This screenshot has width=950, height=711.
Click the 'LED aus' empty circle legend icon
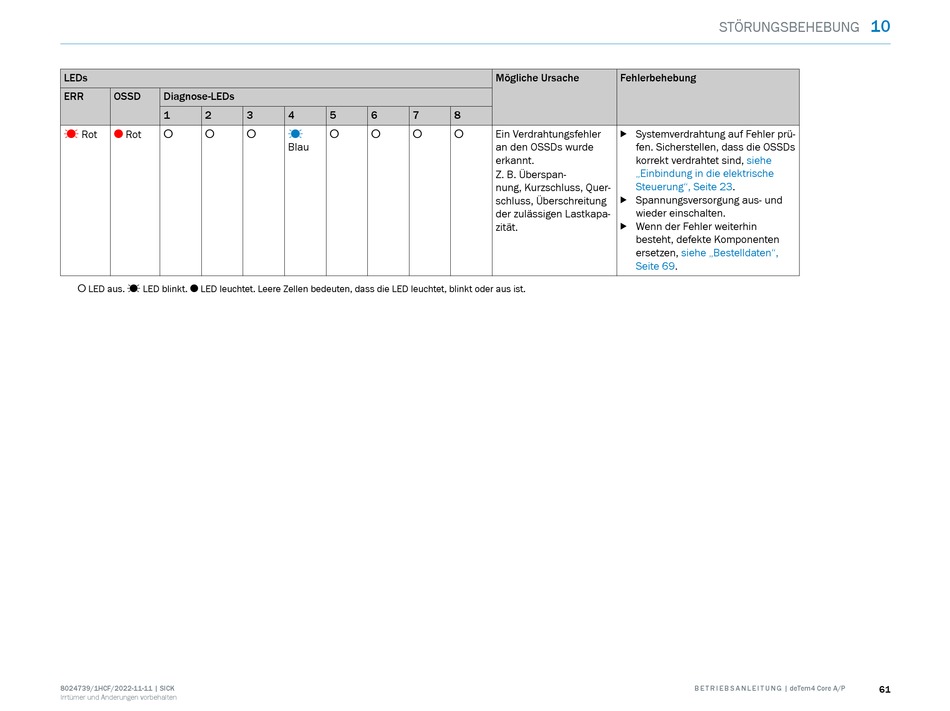(82, 289)
